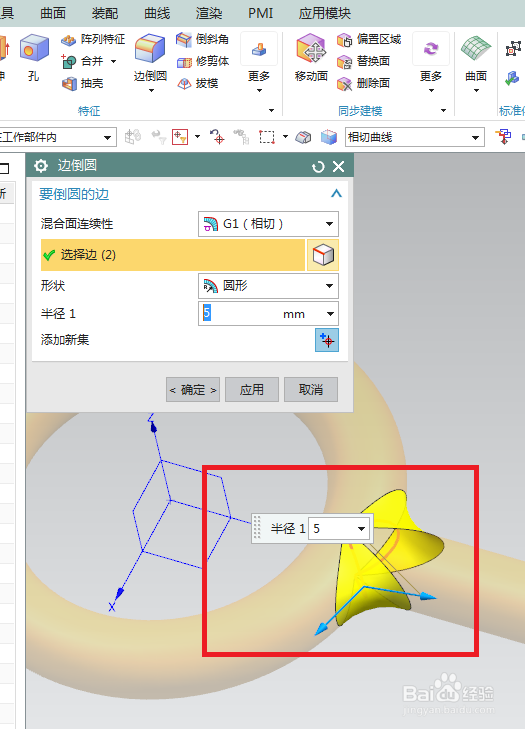This screenshot has height=729, width=525.
Task: Open the on-screen 半径 1 dropdown arrow
Action: coord(361,529)
